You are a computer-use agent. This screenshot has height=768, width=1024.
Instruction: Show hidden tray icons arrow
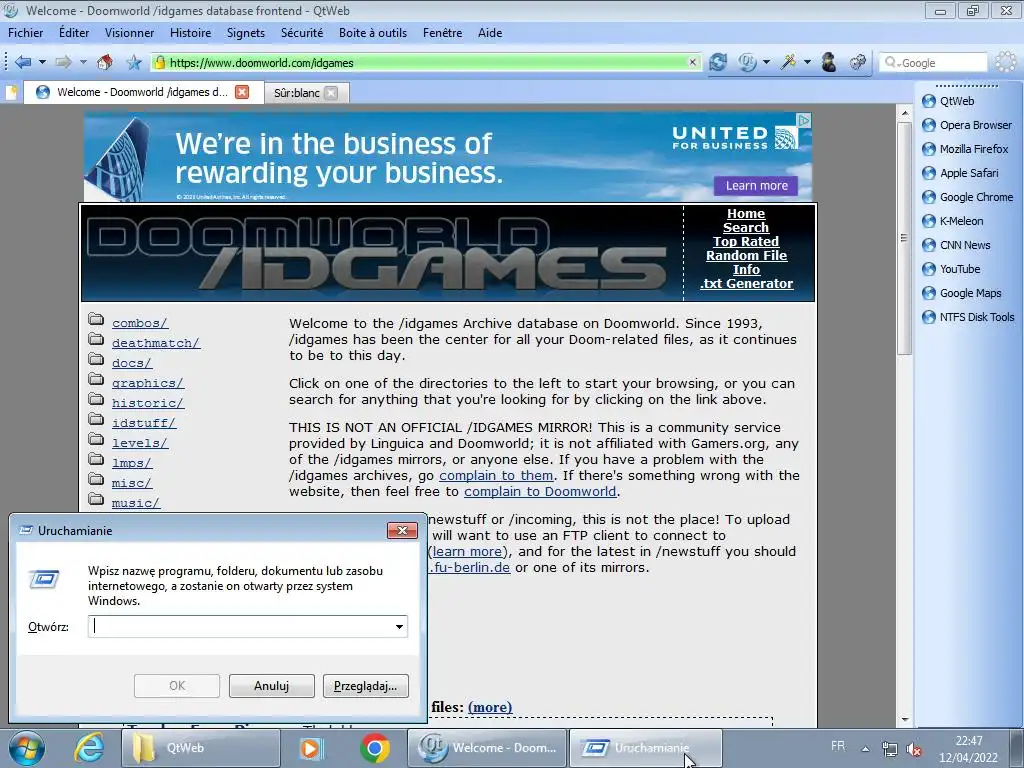(x=866, y=749)
